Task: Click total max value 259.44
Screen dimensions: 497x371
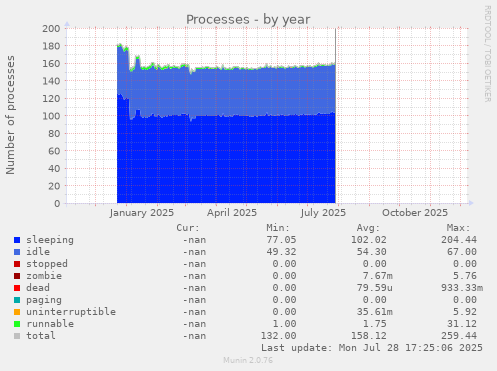Action: pyautogui.click(x=459, y=336)
